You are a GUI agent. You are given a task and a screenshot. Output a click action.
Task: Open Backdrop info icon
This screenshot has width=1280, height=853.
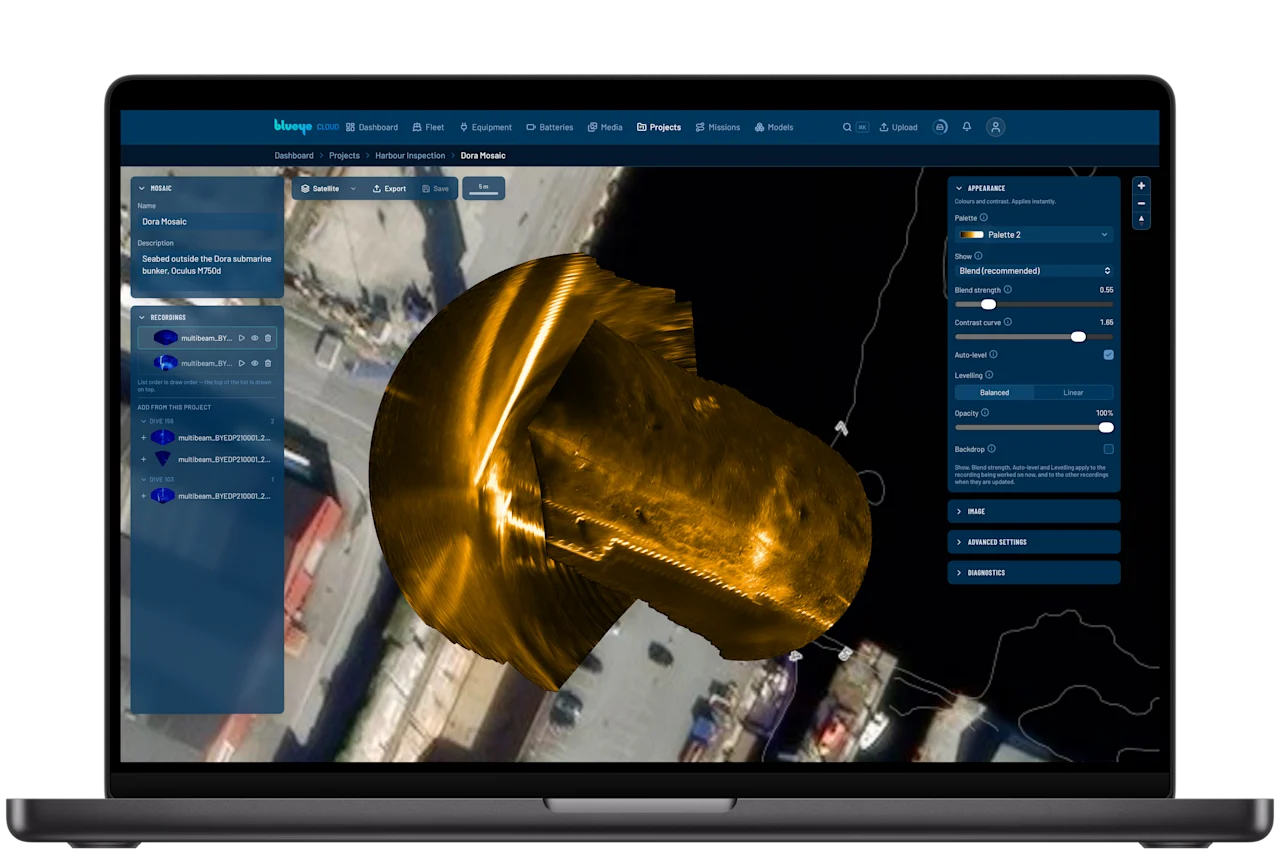point(991,449)
